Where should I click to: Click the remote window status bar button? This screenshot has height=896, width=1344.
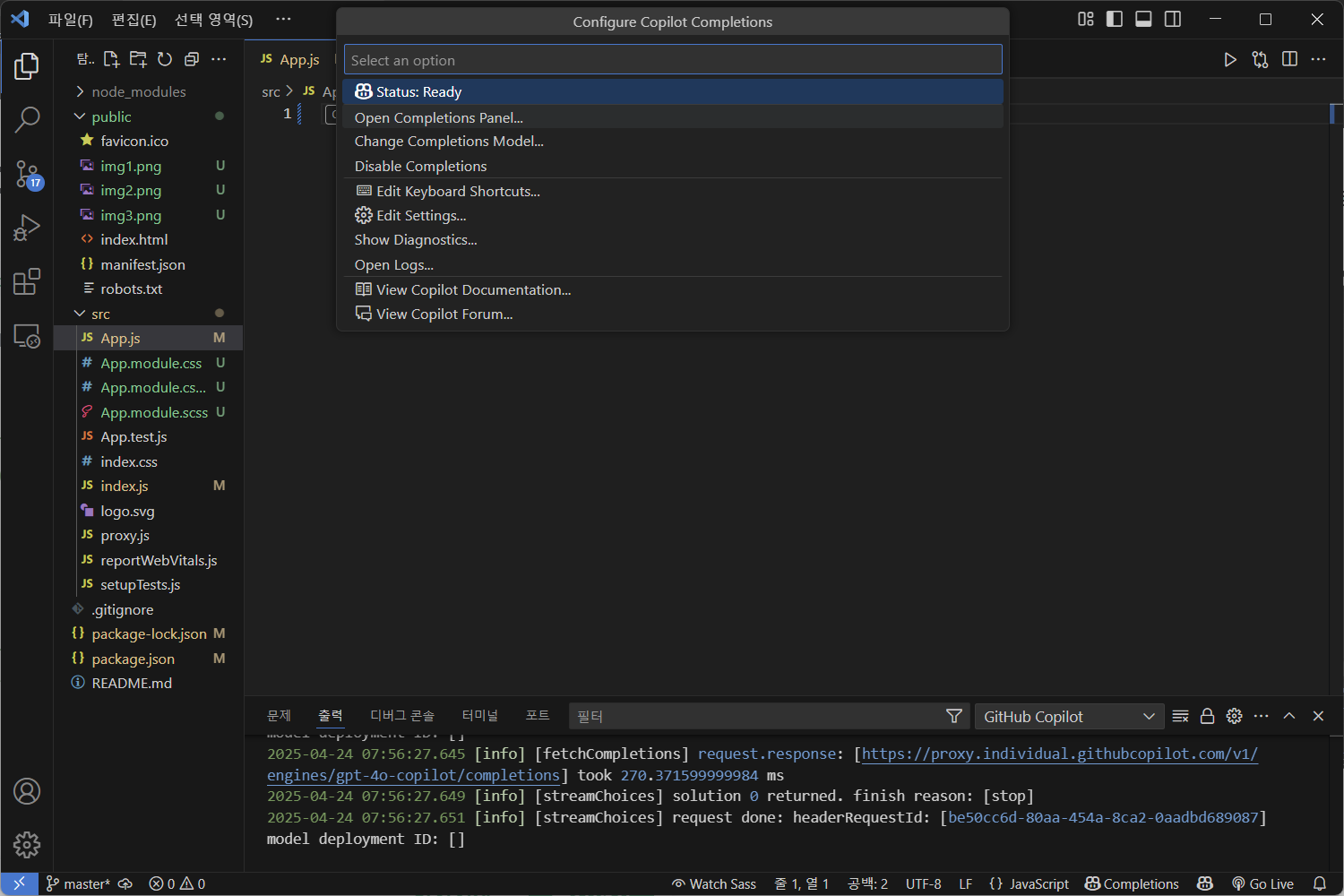tap(19, 883)
